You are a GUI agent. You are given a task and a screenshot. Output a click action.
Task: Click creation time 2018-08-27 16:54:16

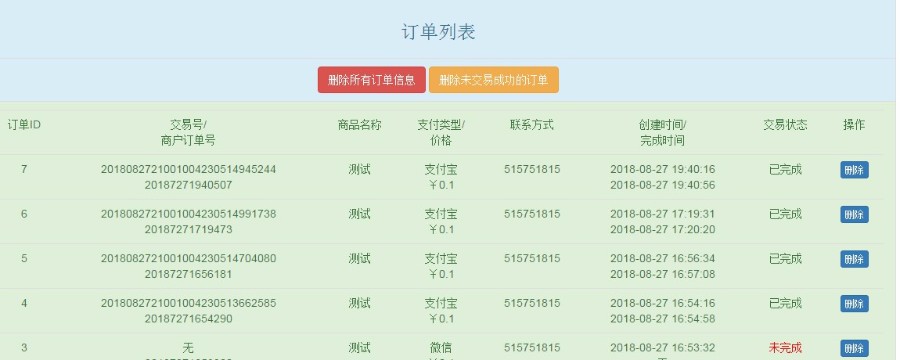[662, 303]
